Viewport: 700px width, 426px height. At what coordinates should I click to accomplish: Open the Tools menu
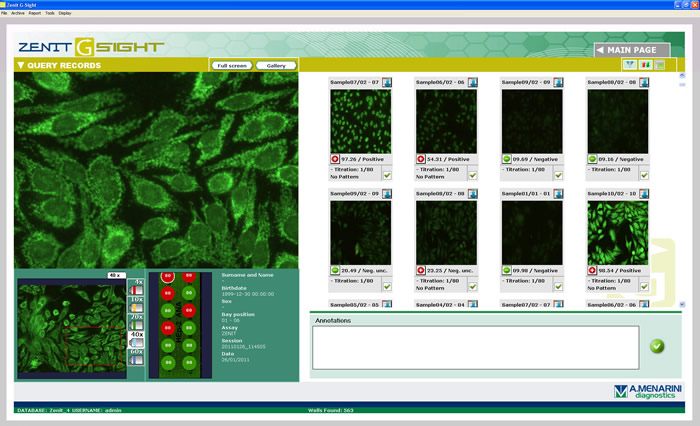tap(50, 13)
